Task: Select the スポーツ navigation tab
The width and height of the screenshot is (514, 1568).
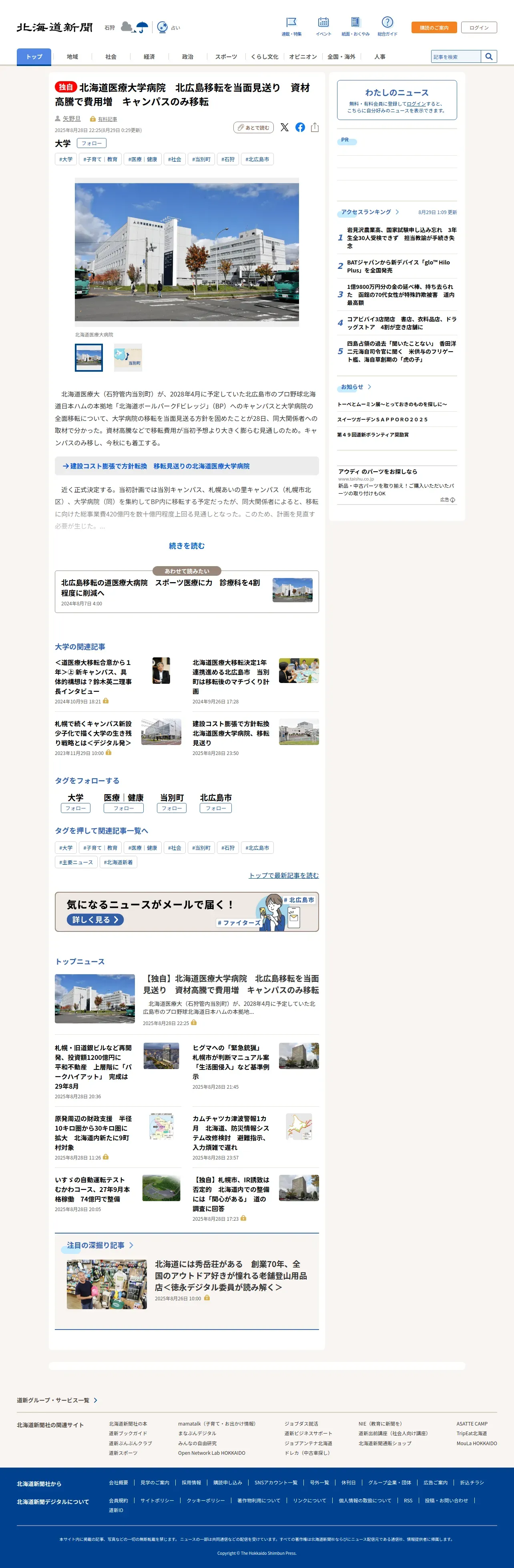Action: tap(226, 56)
